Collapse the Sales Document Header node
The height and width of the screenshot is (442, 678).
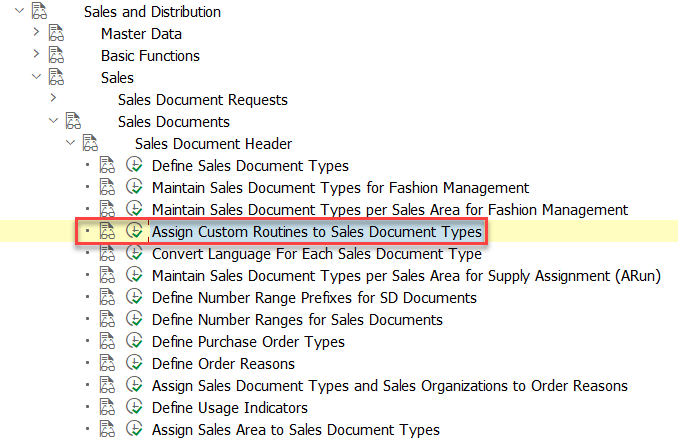click(70, 142)
